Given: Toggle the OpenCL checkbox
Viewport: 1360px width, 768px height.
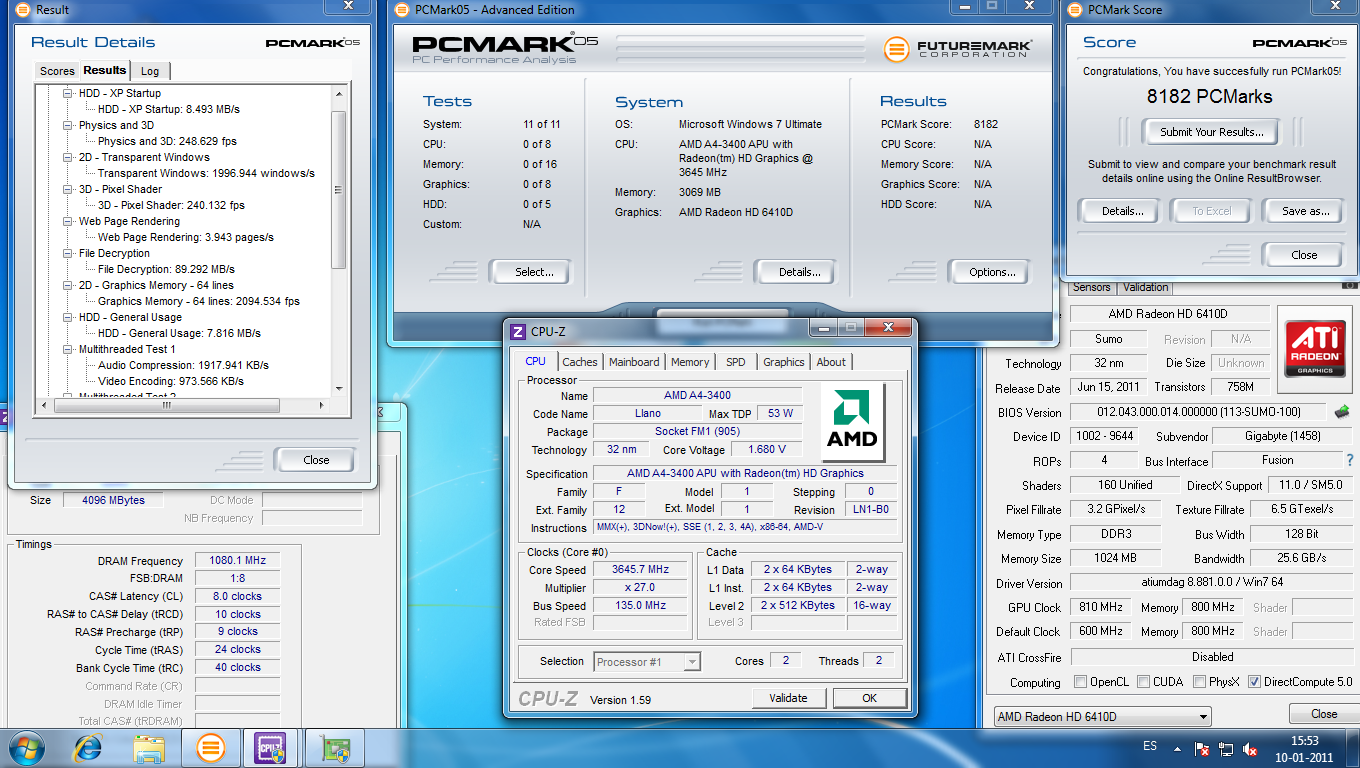Looking at the screenshot, I should click(1080, 682).
